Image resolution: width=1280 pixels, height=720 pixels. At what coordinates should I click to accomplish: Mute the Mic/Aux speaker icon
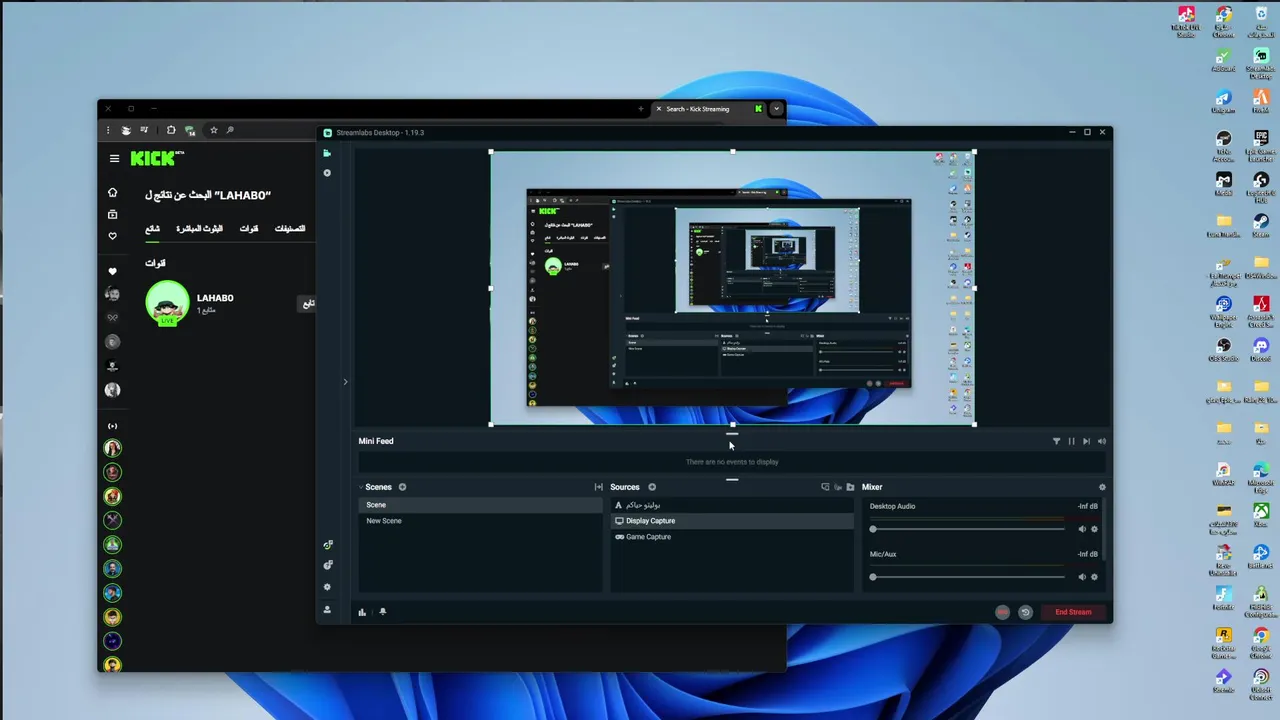pos(1082,577)
